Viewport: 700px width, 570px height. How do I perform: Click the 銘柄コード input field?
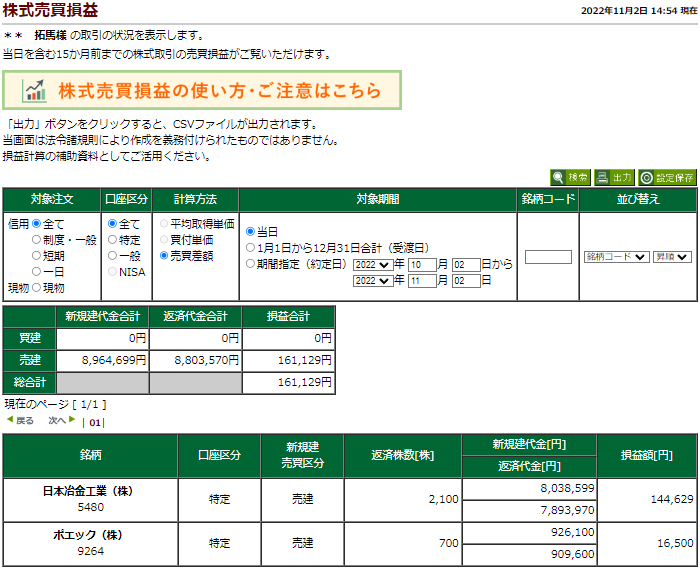[548, 257]
